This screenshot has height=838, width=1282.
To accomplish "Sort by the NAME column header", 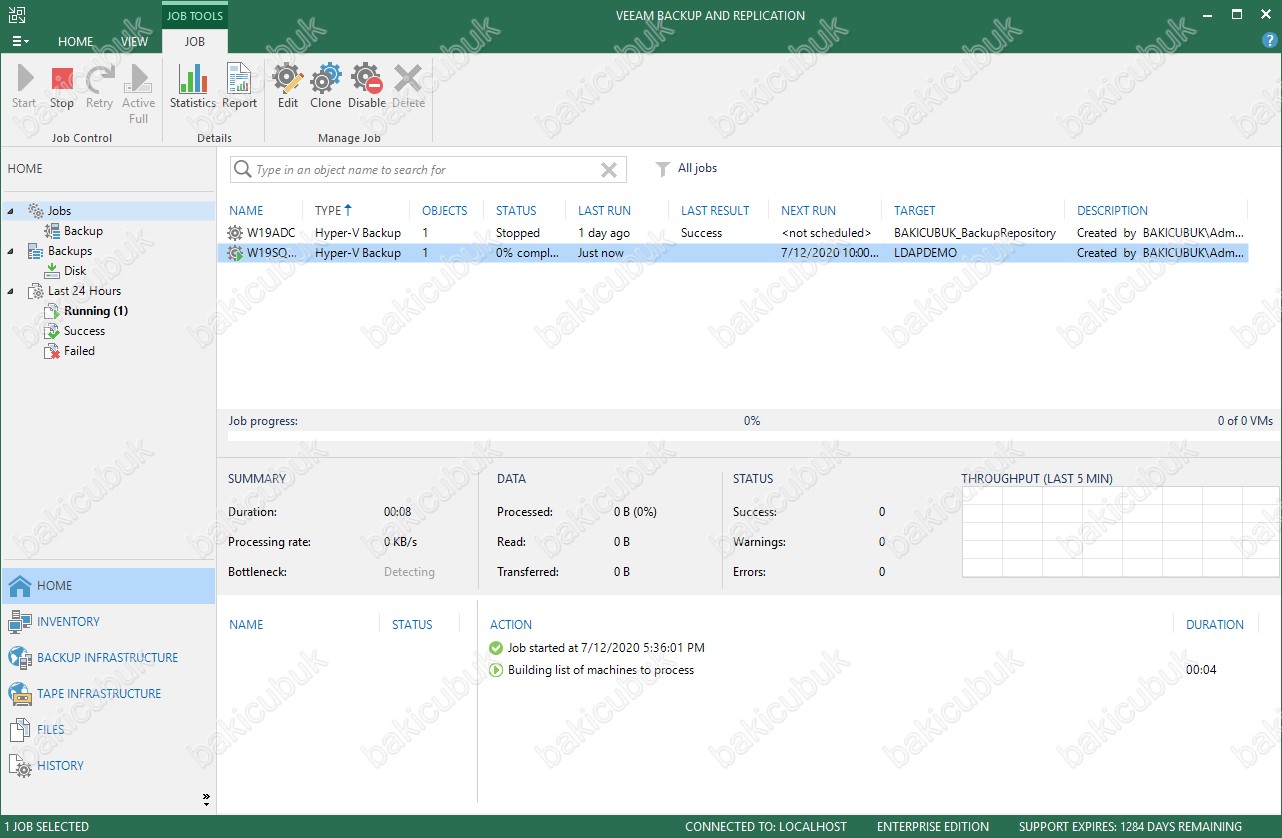I will point(246,211).
